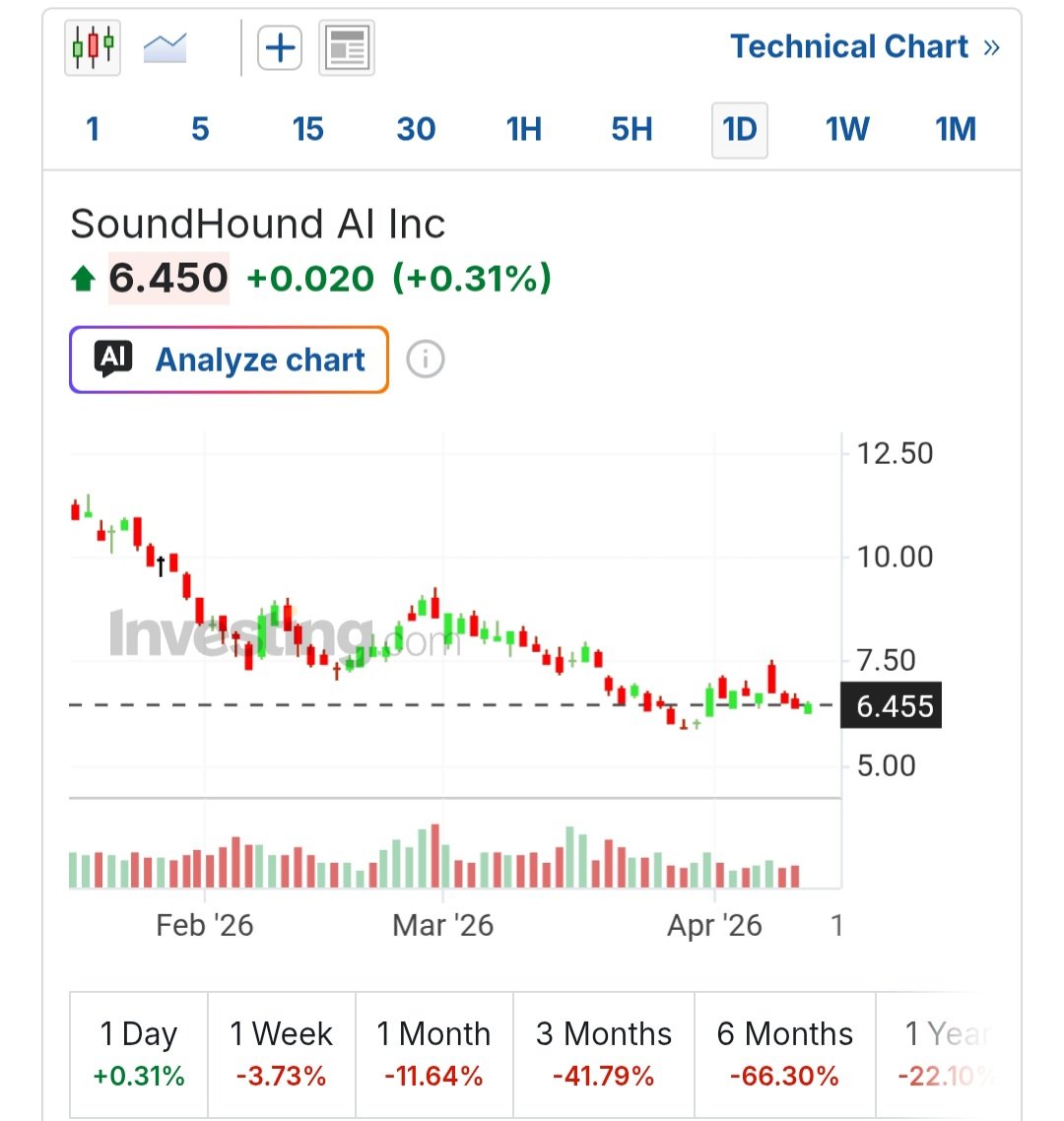1064x1121 pixels.
Task: Click the info icon beside Analyze chart
Action: point(425,360)
